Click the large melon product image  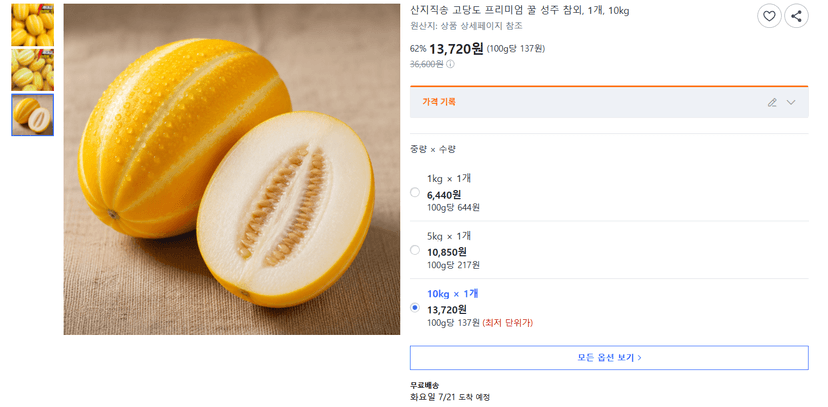pos(232,169)
